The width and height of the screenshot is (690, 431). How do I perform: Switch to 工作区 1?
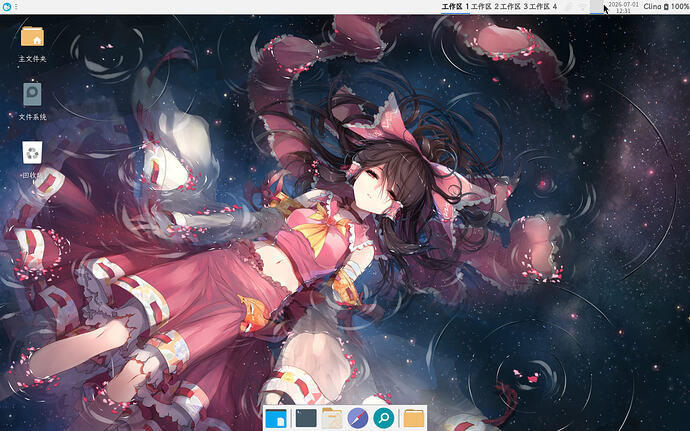point(455,7)
